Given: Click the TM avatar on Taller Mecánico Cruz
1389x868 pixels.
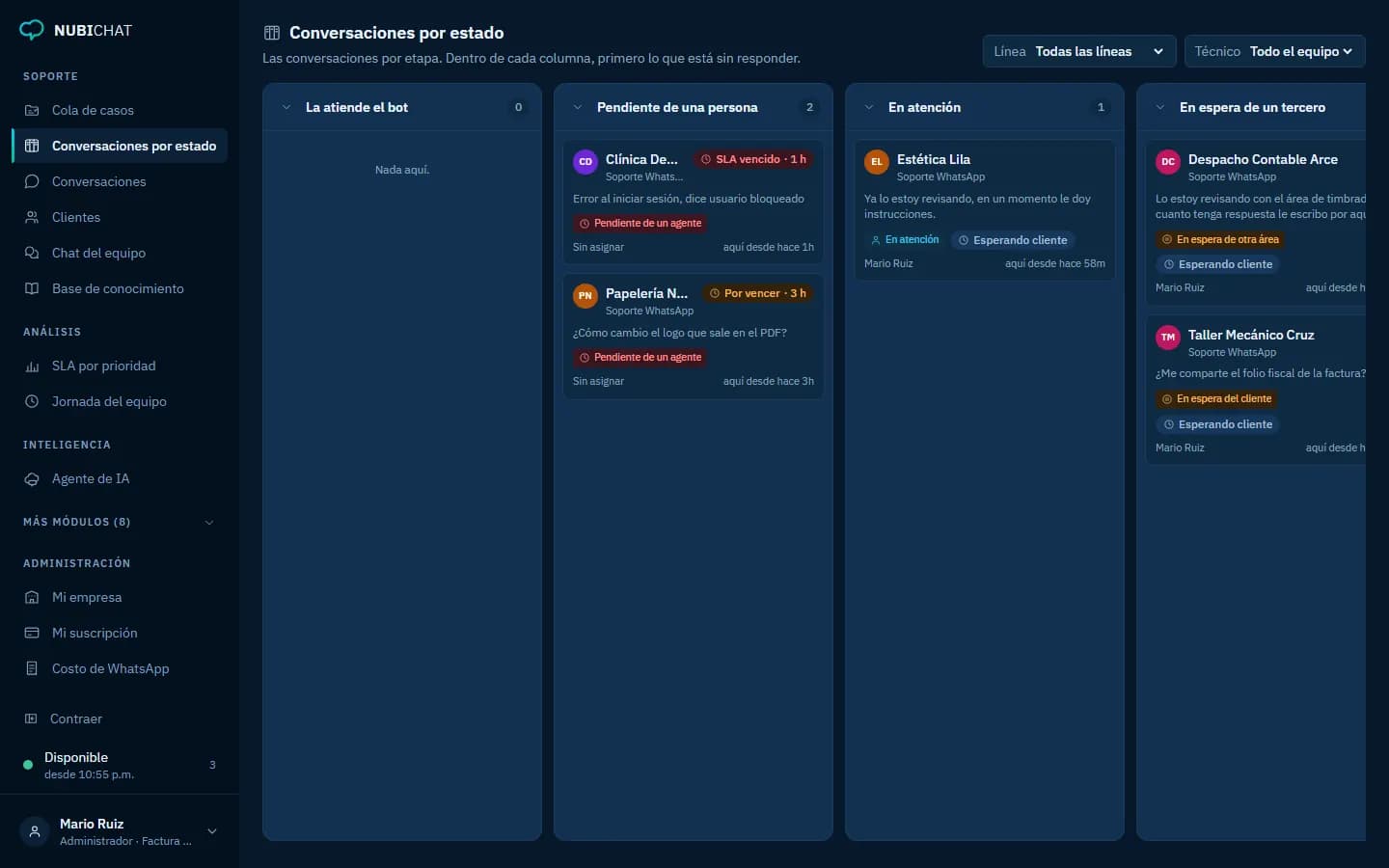Looking at the screenshot, I should pos(1168,338).
